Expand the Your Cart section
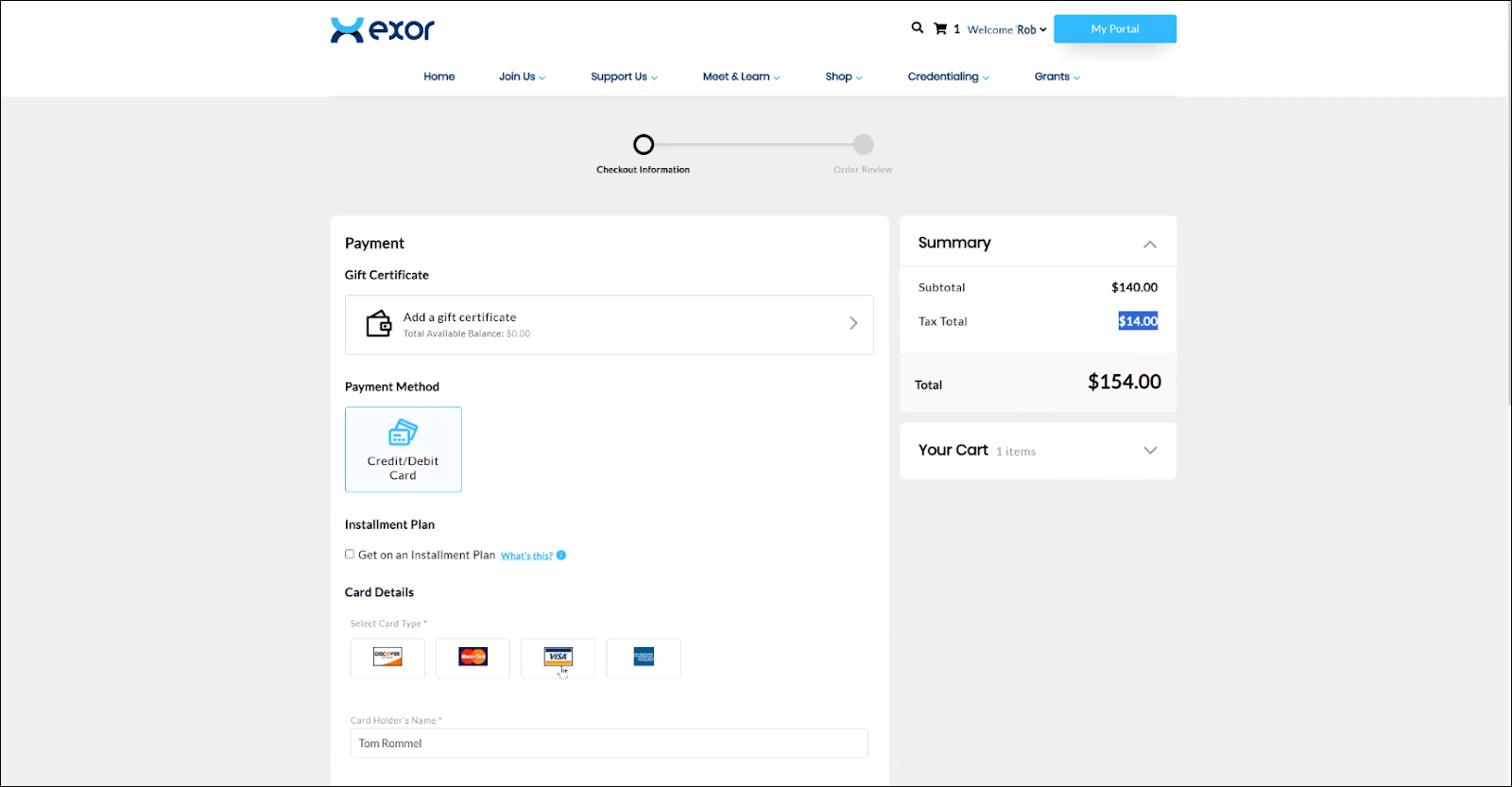The image size is (1512, 787). point(1150,451)
